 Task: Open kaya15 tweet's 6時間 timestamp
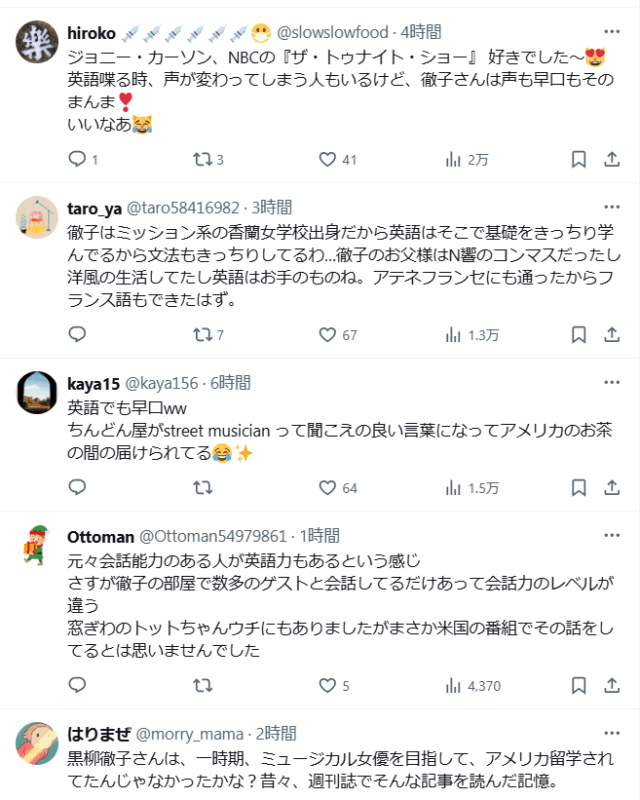[230, 382]
